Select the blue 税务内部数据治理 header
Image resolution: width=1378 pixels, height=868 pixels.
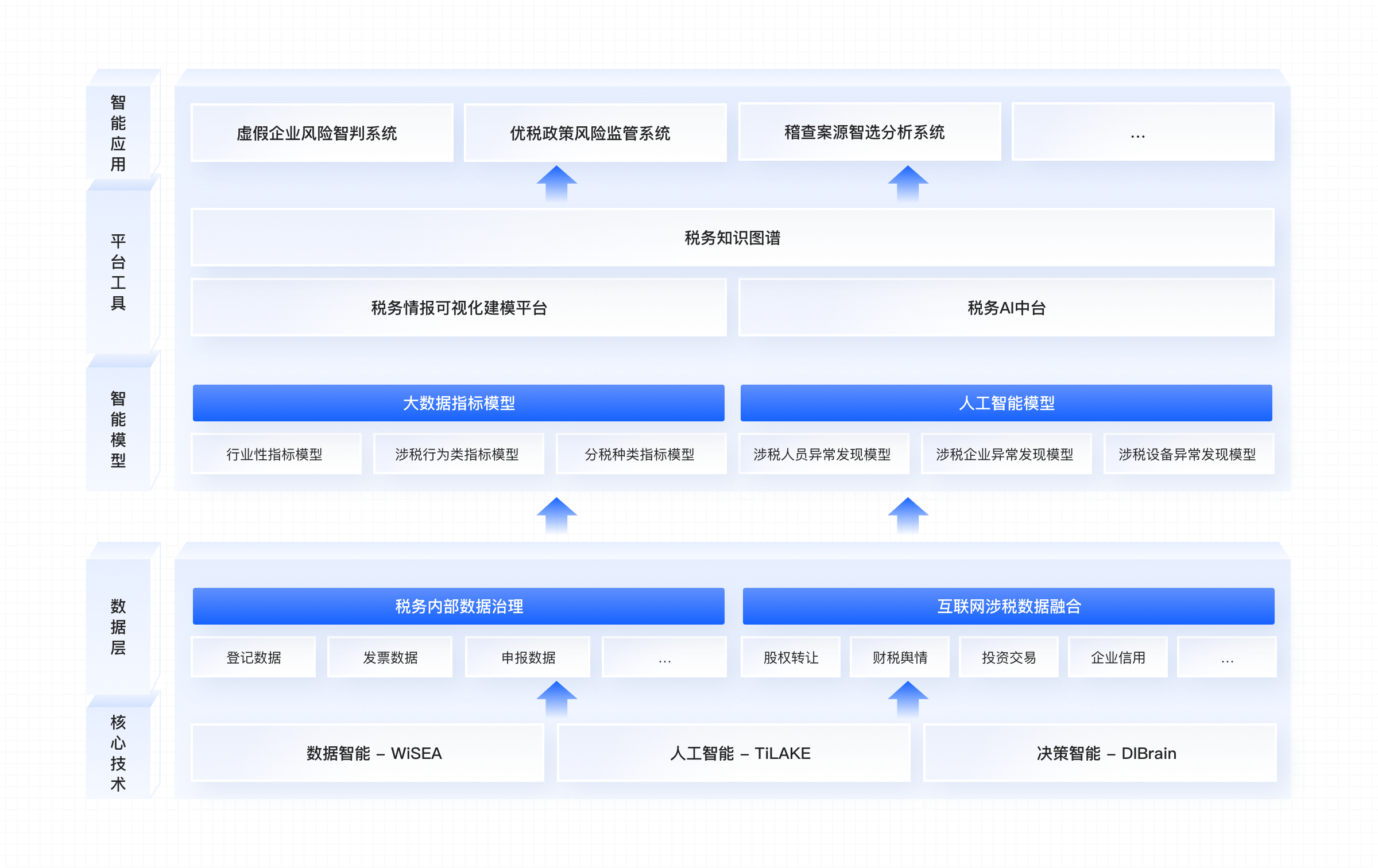pos(459,606)
